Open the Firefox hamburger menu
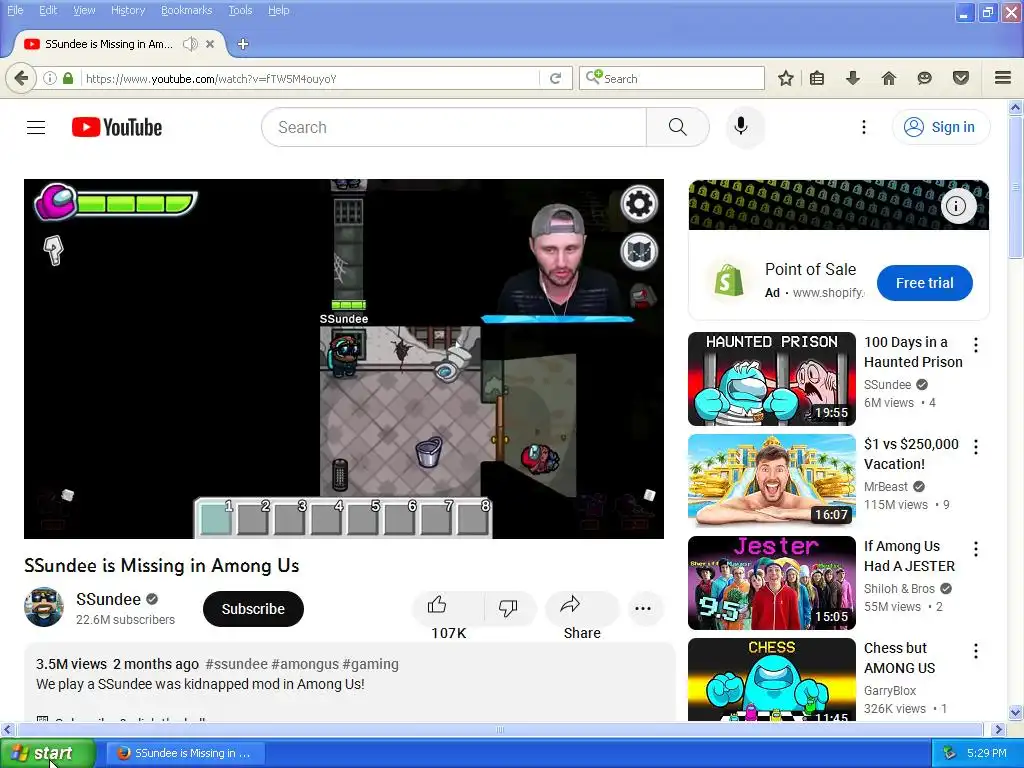The width and height of the screenshot is (1024, 768). [x=1003, y=78]
